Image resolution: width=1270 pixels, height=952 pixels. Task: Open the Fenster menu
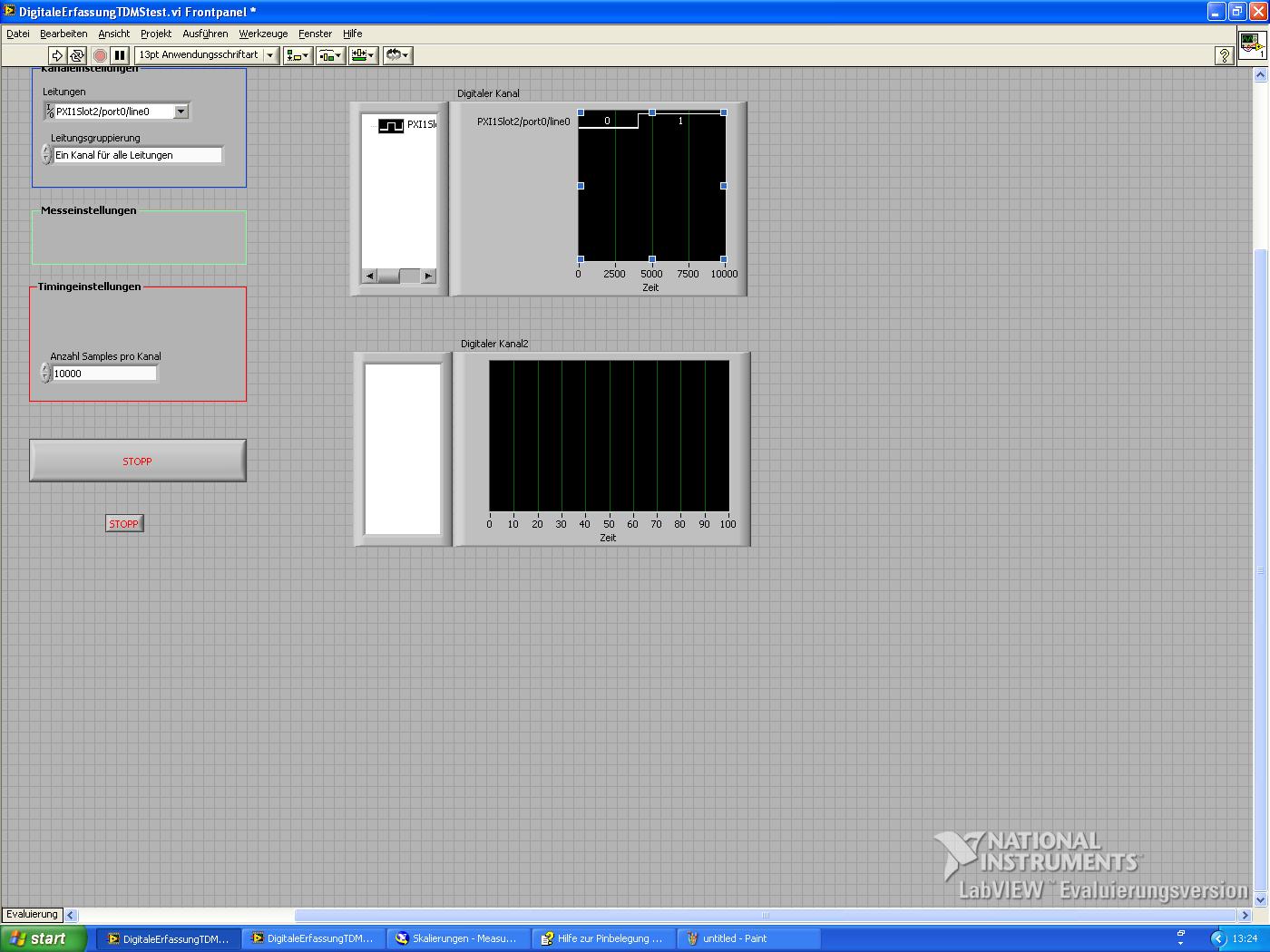[x=315, y=34]
